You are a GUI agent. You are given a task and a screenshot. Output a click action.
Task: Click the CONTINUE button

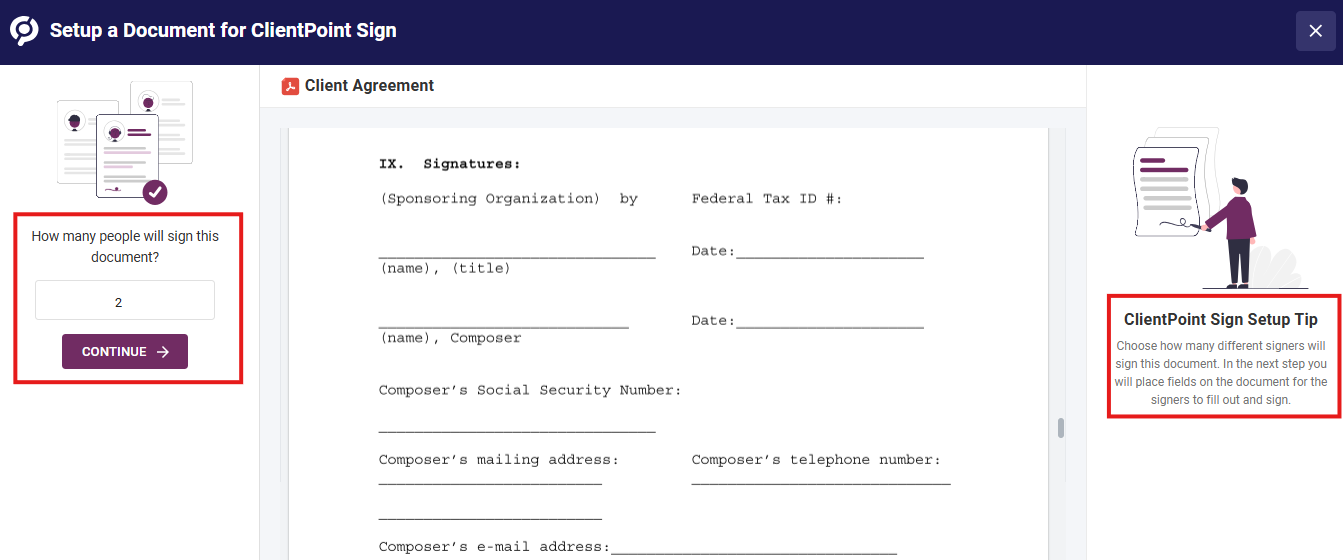(x=125, y=351)
